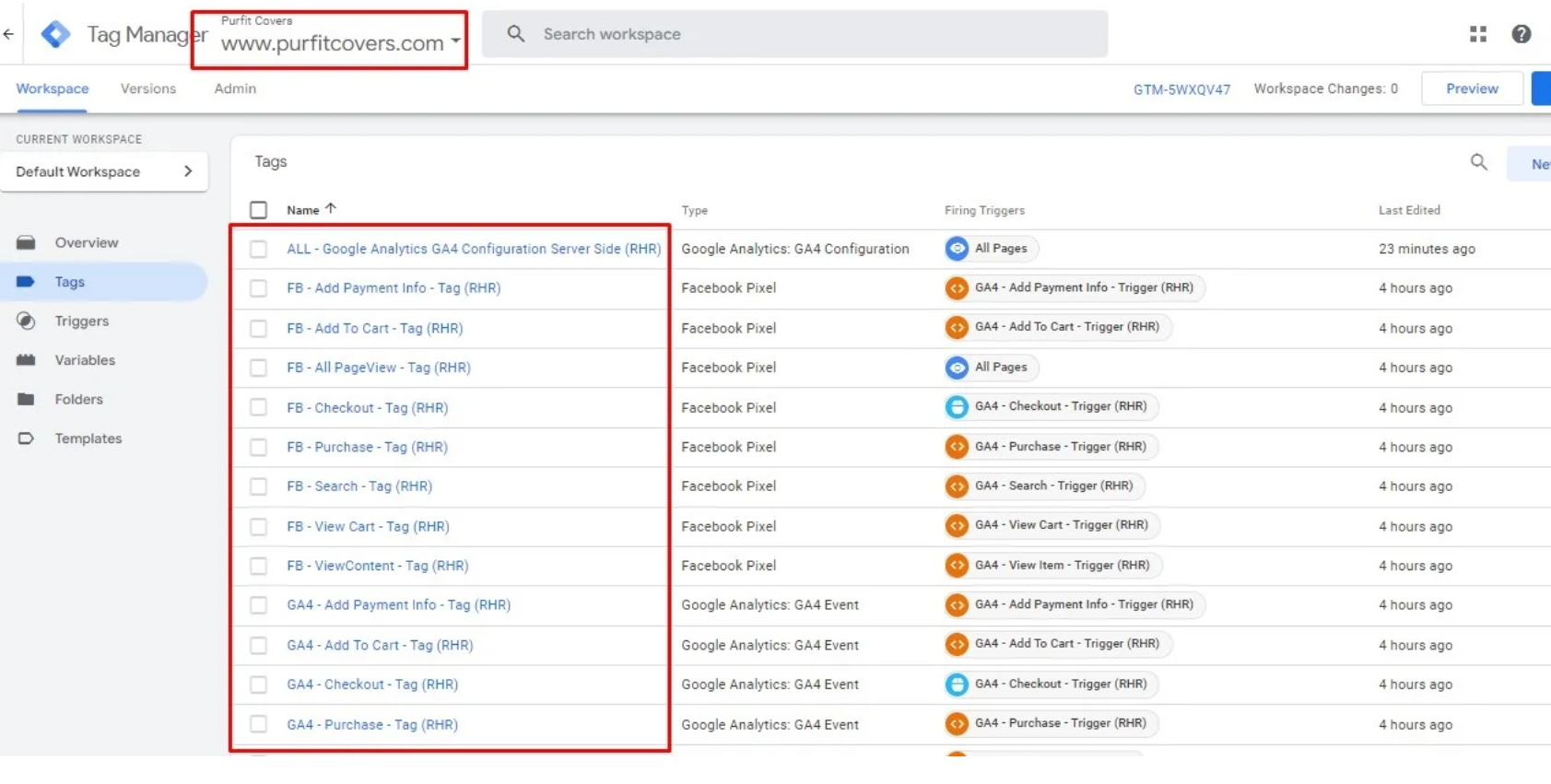This screenshot has height=784, width=1551.
Task: Sort tags by Name column header
Action: point(303,210)
